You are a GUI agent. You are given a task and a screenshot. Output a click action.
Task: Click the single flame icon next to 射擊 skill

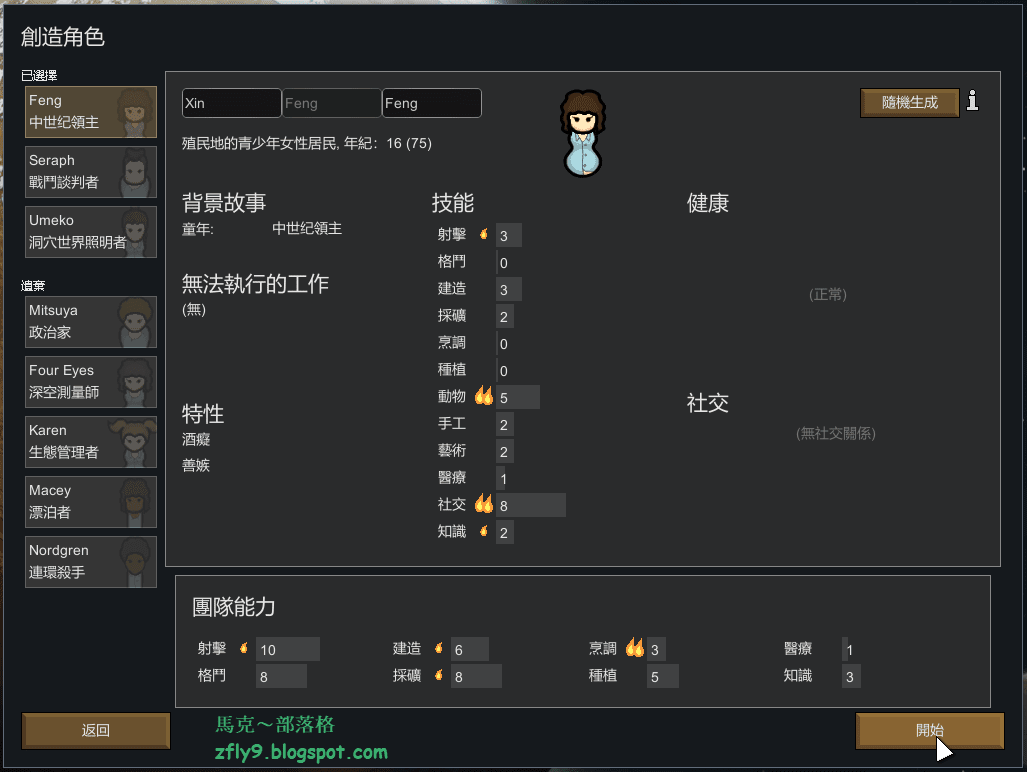pyautogui.click(x=484, y=234)
